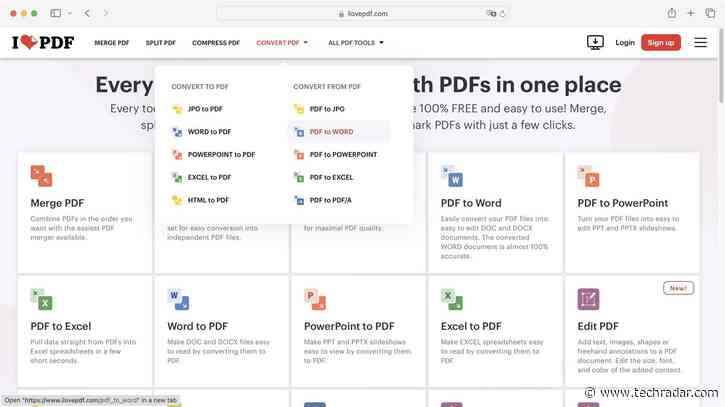Click the PDF to Excel menu icon

(299, 177)
